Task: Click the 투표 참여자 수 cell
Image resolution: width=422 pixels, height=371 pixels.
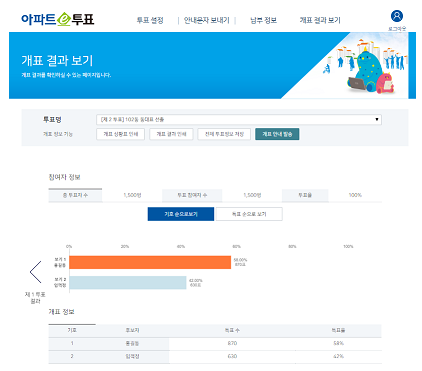Action: (192, 195)
